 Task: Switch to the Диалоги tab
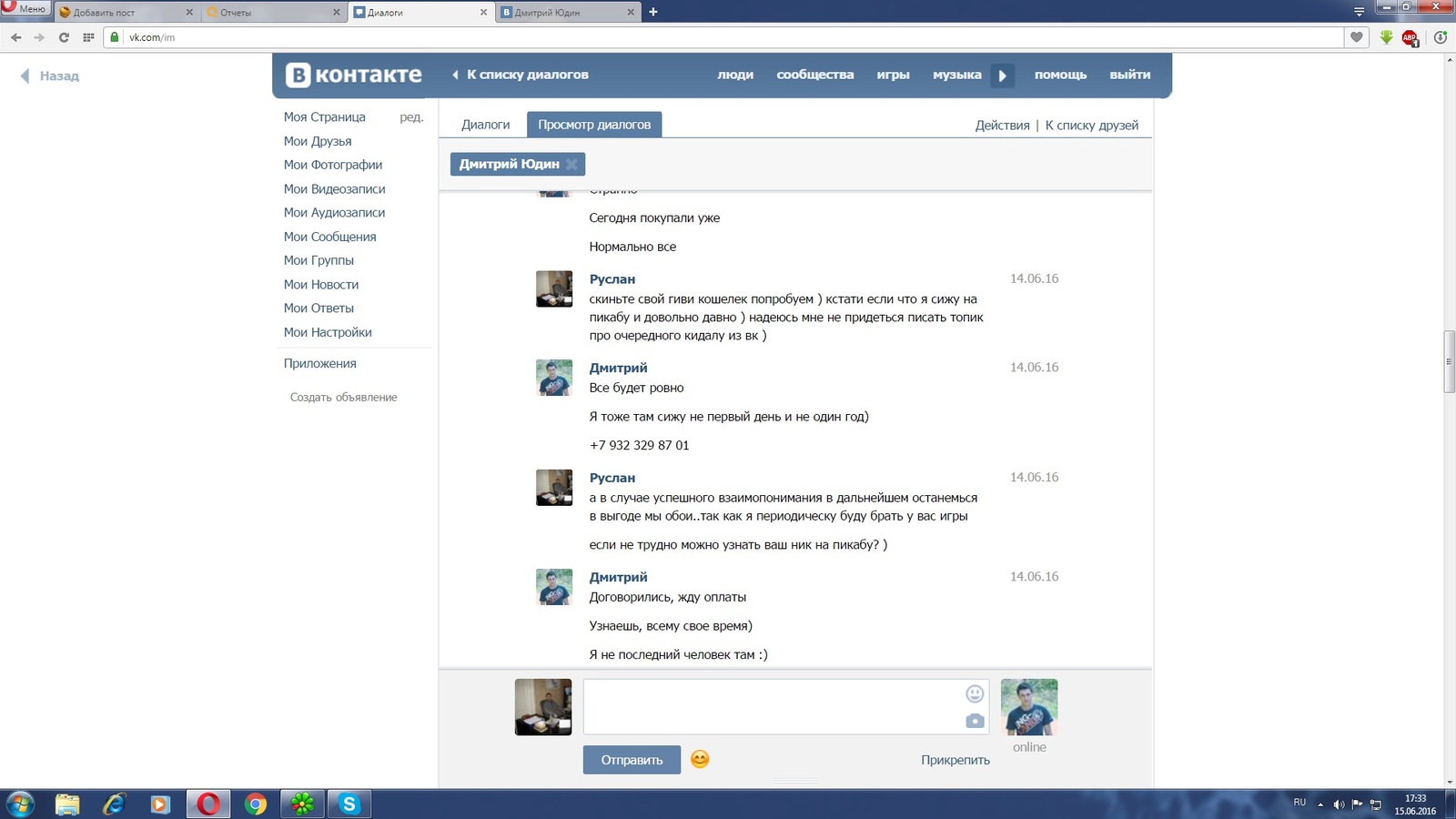(485, 125)
